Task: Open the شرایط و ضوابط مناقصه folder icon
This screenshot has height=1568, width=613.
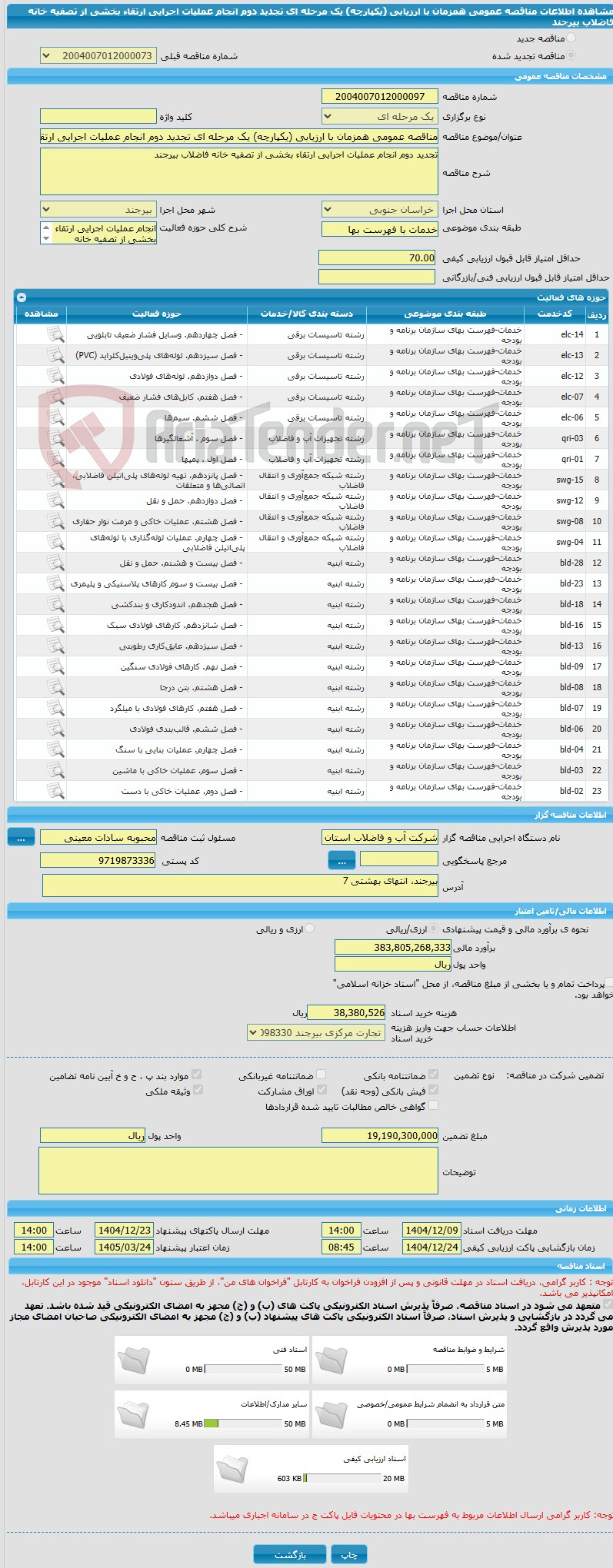Action: tap(331, 1360)
